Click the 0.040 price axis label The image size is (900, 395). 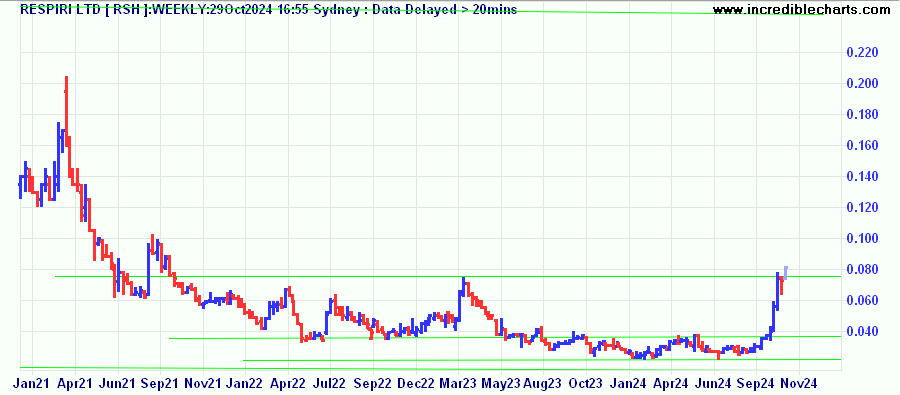[x=863, y=332]
